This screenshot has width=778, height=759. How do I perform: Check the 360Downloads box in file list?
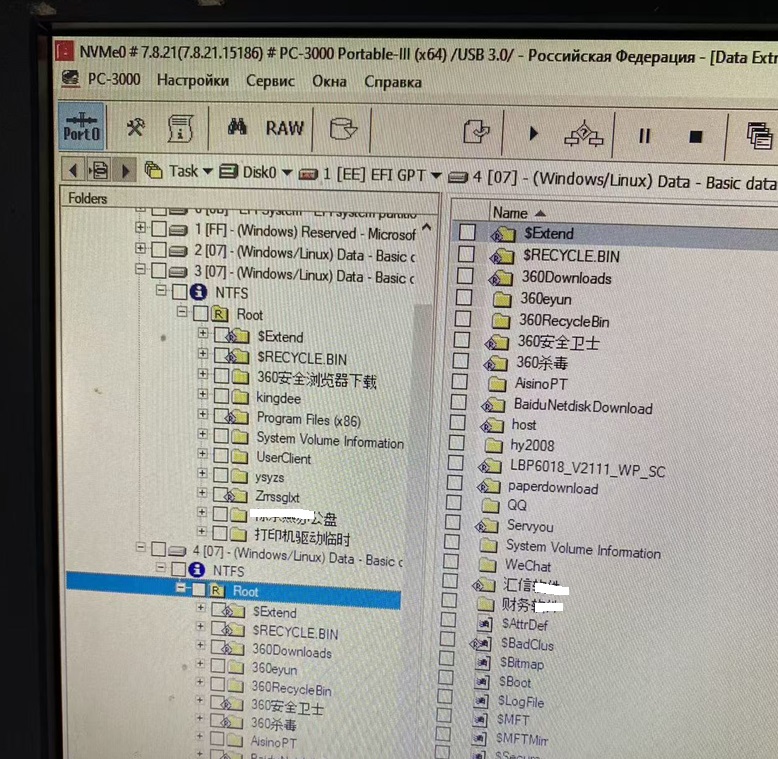[x=465, y=276]
